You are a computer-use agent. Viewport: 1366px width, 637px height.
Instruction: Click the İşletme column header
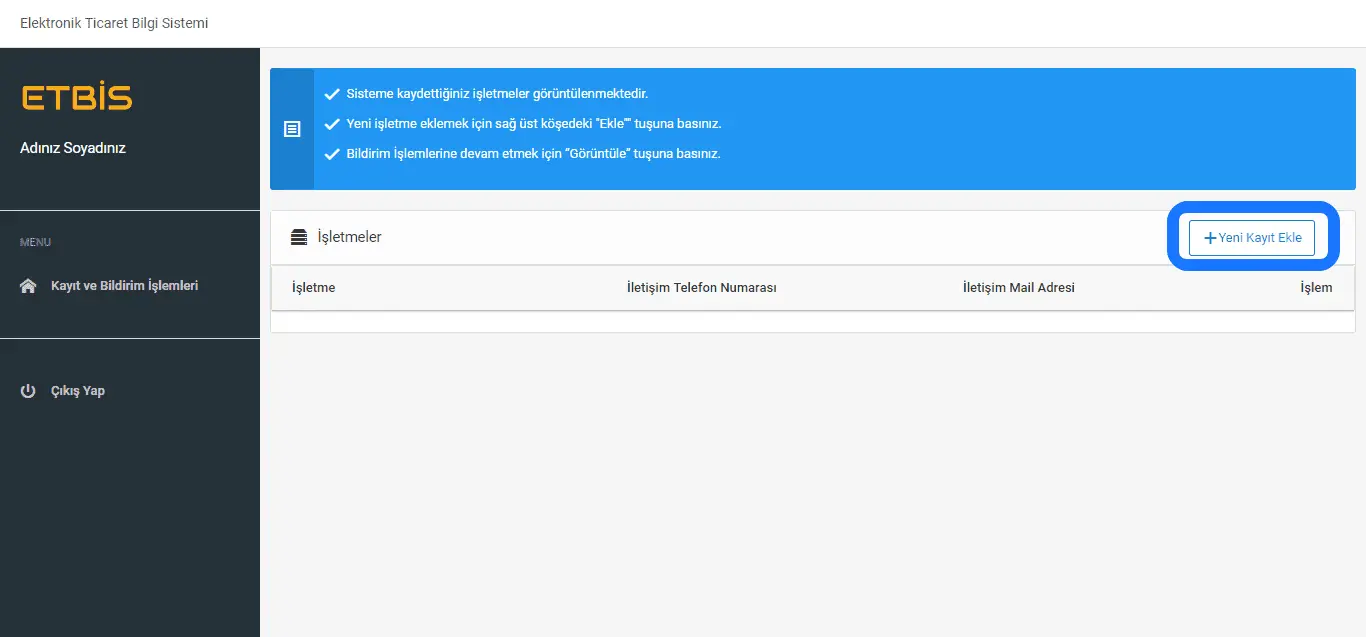[313, 288]
